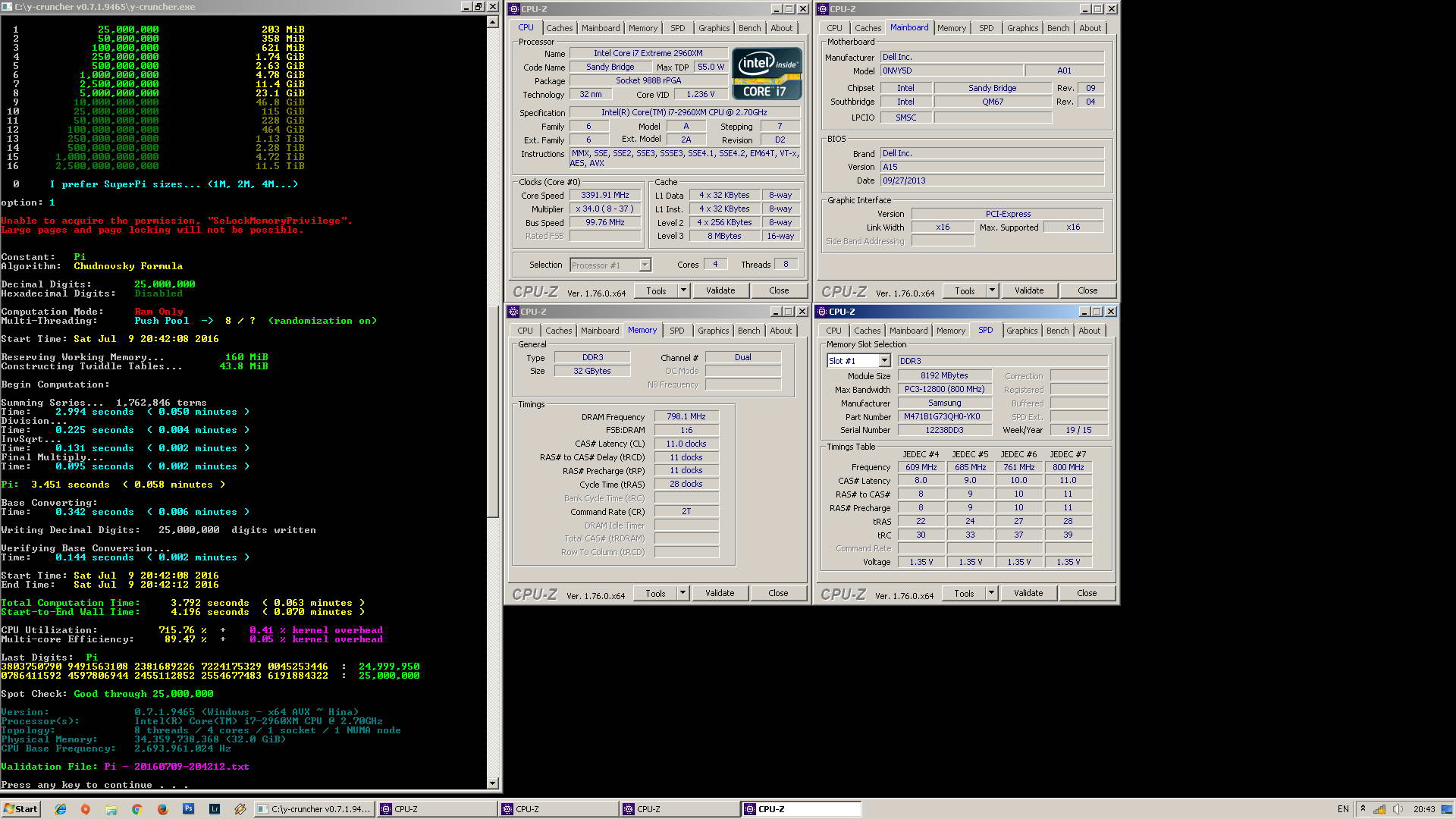Viewport: 1456px width, 819px height.
Task: Open the Tools dropdown arrow in the CPU tab window
Action: tap(683, 290)
